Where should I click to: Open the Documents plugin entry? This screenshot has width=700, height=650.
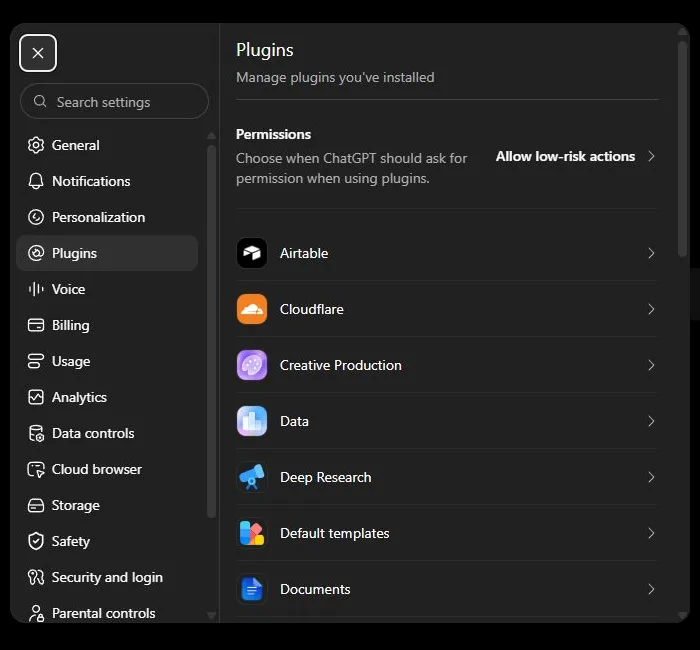coord(446,589)
